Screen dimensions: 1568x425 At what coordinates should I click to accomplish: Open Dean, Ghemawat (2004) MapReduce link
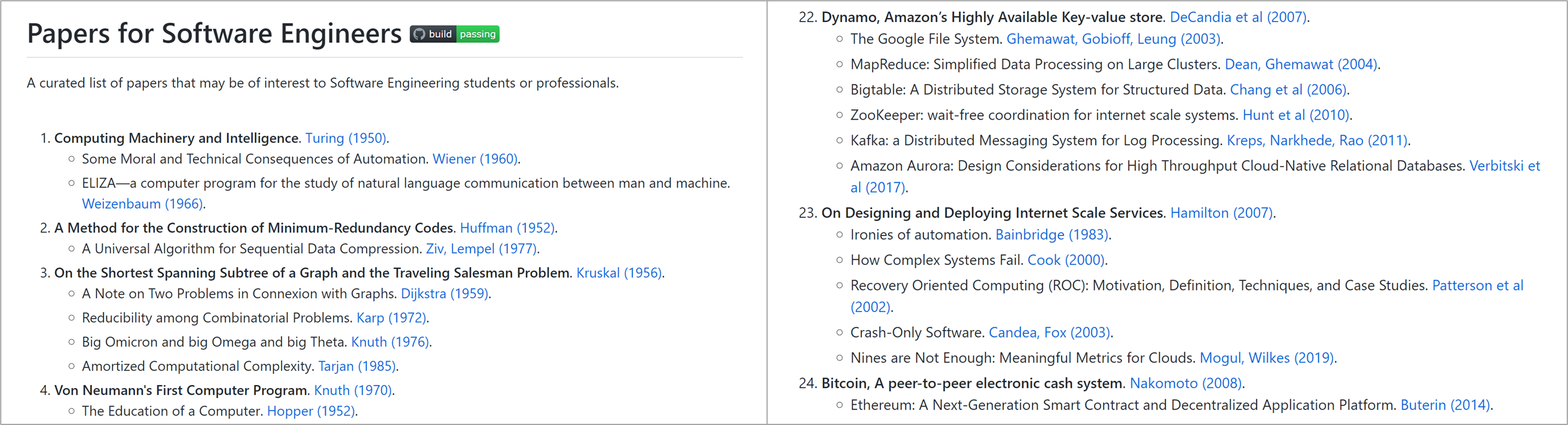point(1301,65)
